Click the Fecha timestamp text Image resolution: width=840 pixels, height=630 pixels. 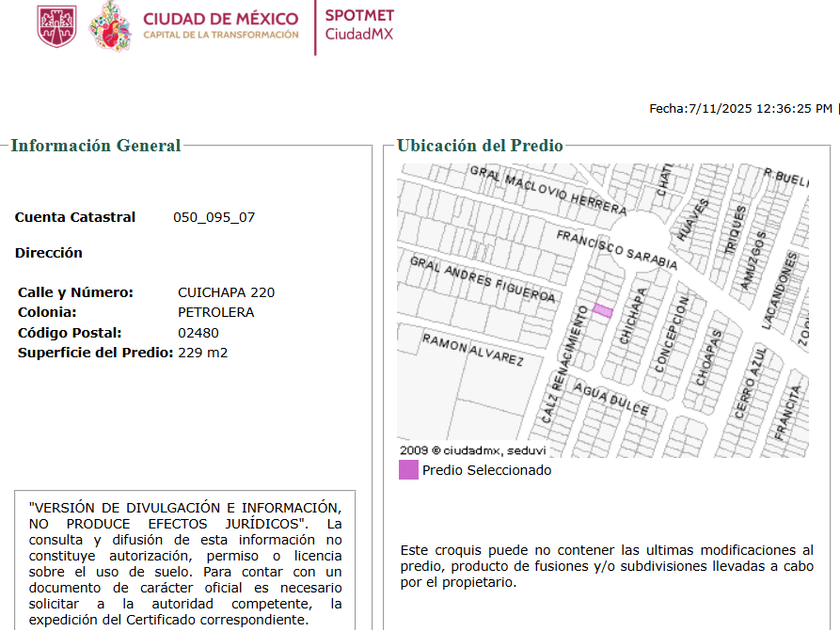(741, 109)
